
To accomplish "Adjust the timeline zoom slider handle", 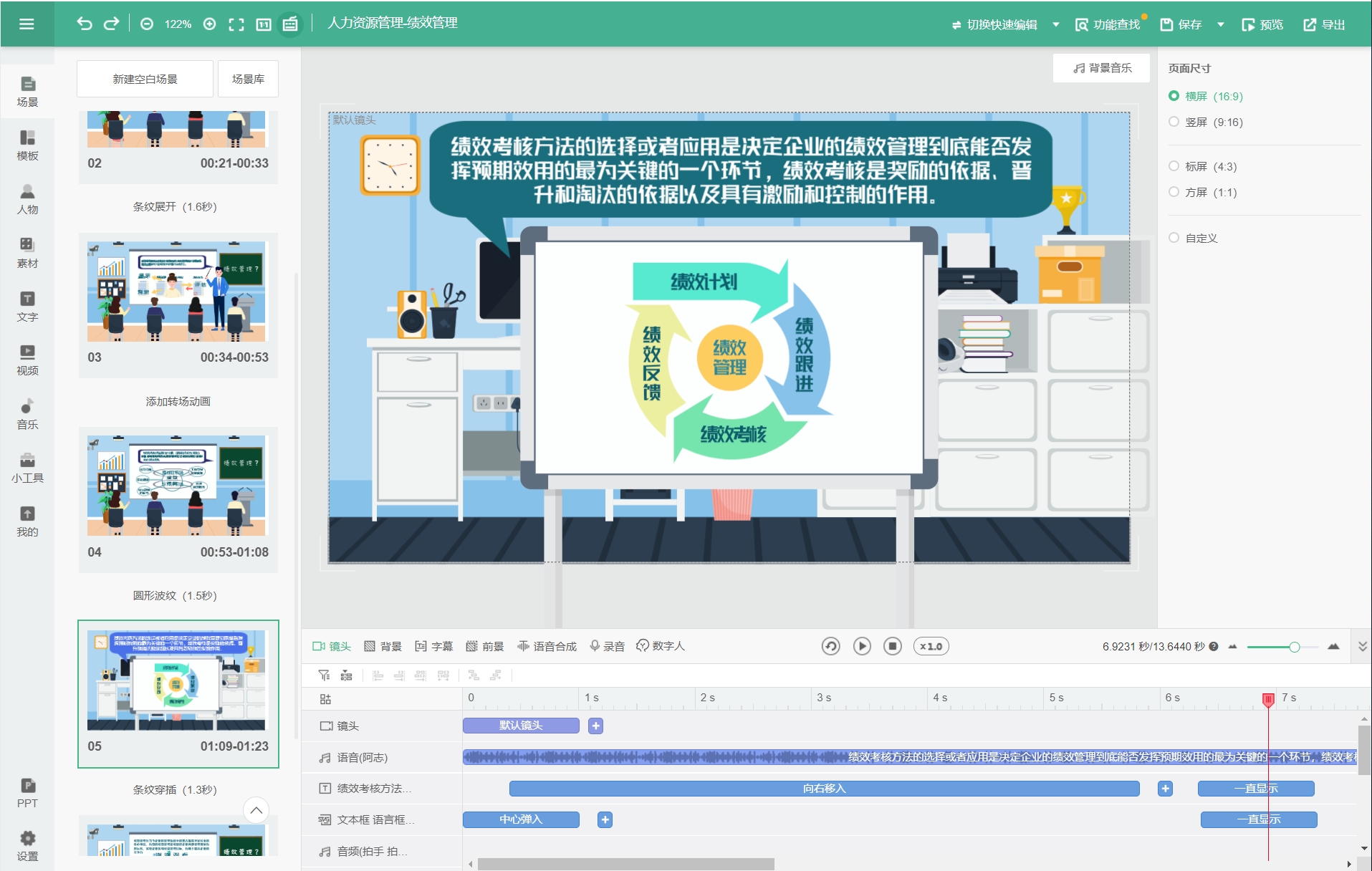I will coord(1294,647).
